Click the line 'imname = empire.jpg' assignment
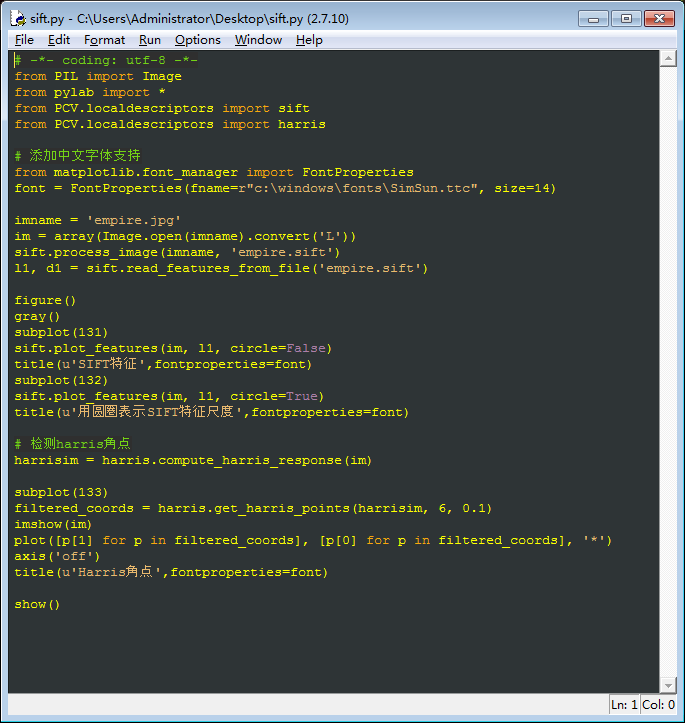The width and height of the screenshot is (685, 723). (x=97, y=220)
